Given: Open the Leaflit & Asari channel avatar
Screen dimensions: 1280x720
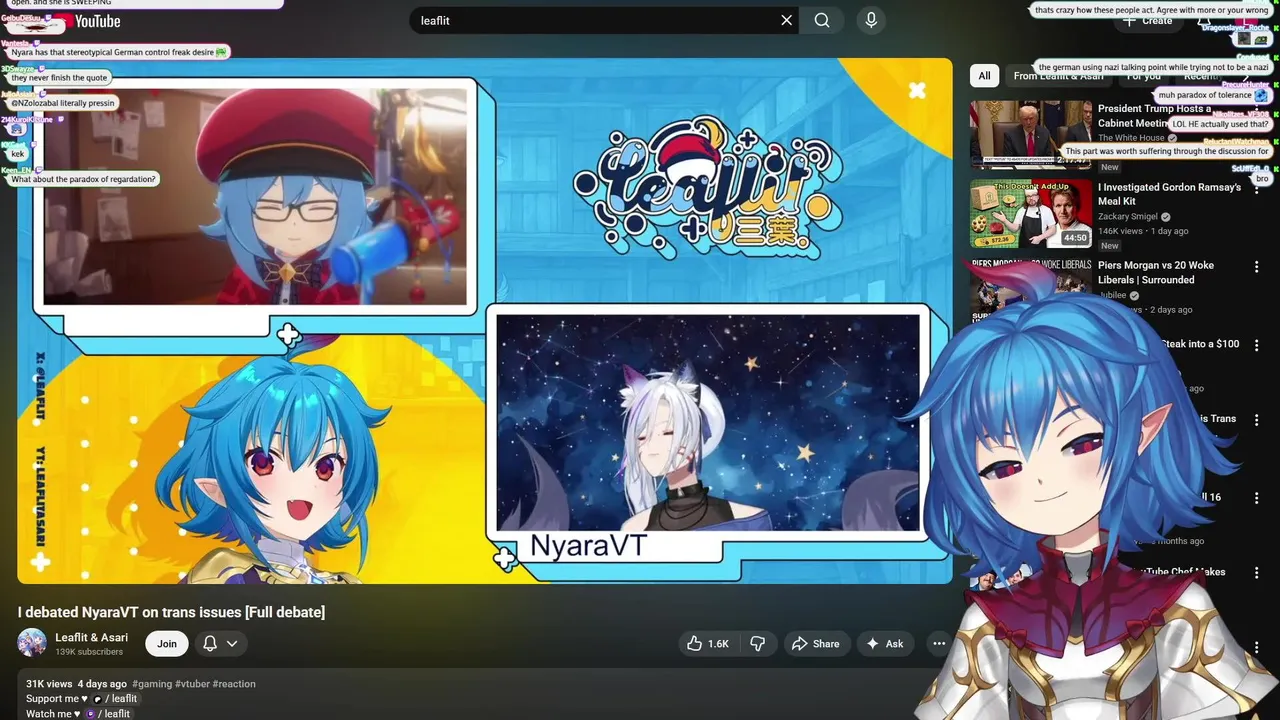Looking at the screenshot, I should pyautogui.click(x=32, y=643).
